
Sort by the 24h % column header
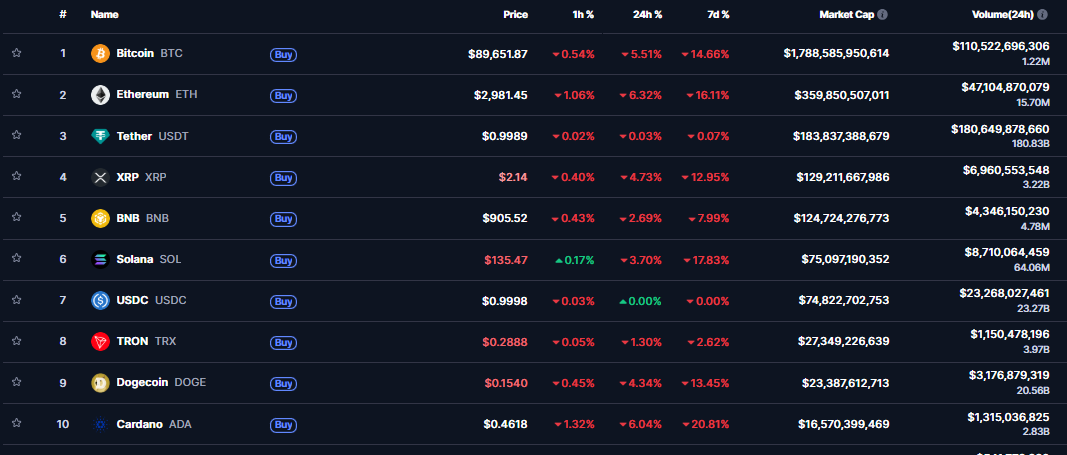click(647, 15)
